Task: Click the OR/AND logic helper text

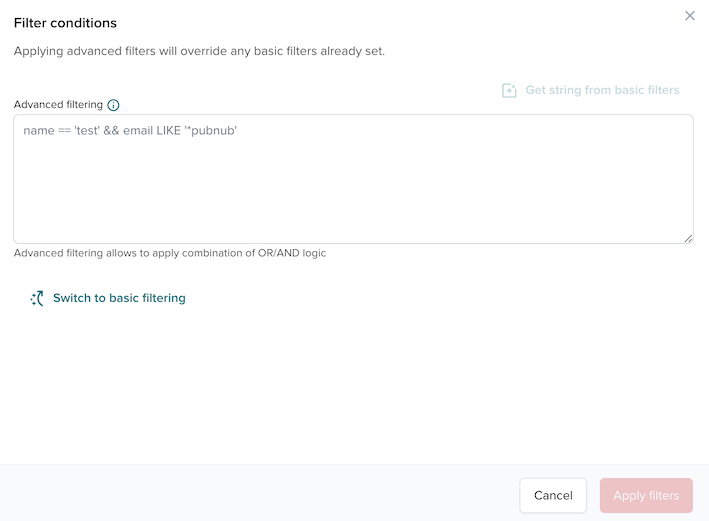Action: (x=170, y=253)
